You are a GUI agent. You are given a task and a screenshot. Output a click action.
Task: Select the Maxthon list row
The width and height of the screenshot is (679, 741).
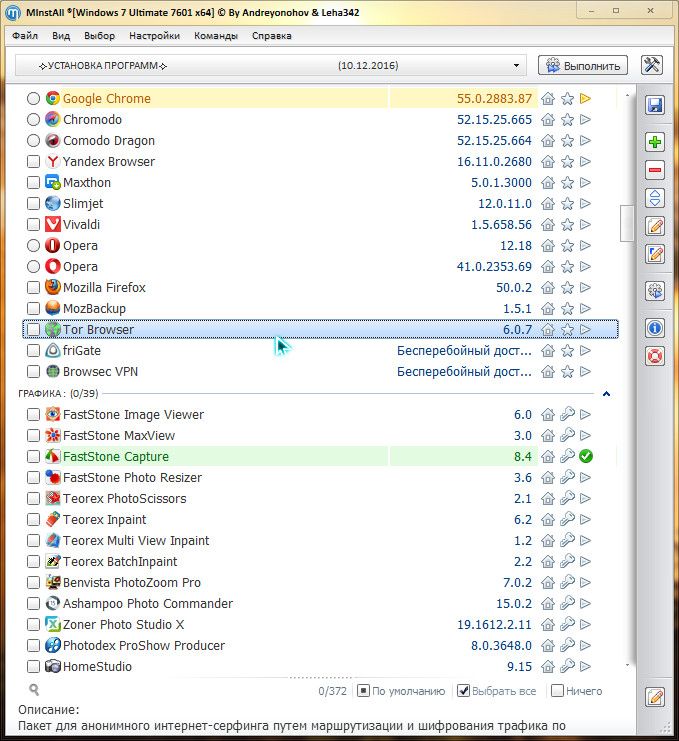click(x=320, y=182)
